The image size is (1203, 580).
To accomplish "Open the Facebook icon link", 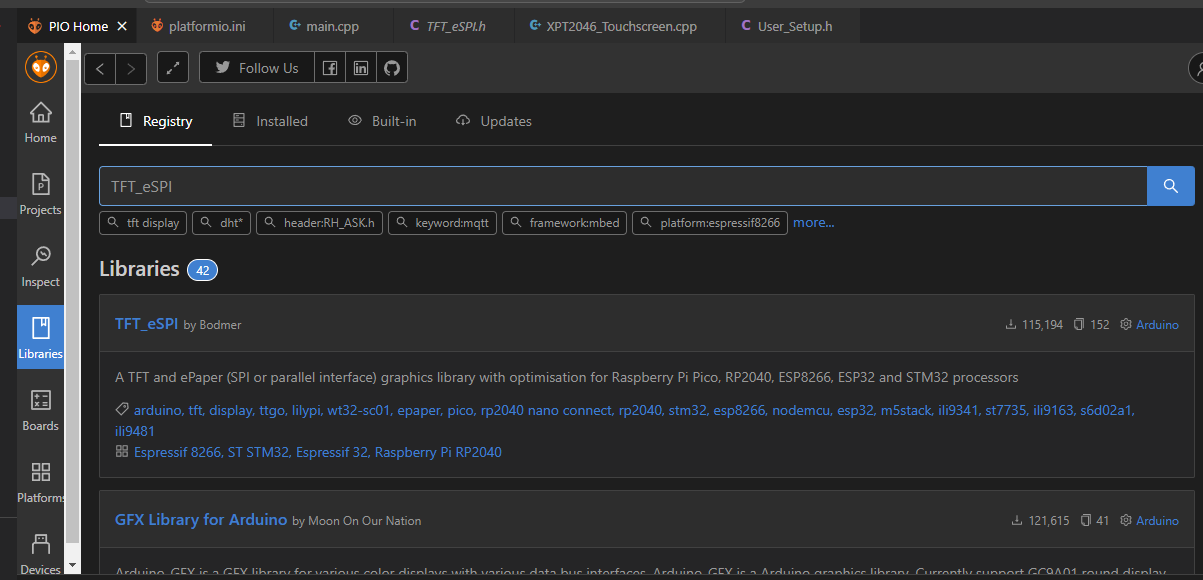I will pyautogui.click(x=330, y=68).
